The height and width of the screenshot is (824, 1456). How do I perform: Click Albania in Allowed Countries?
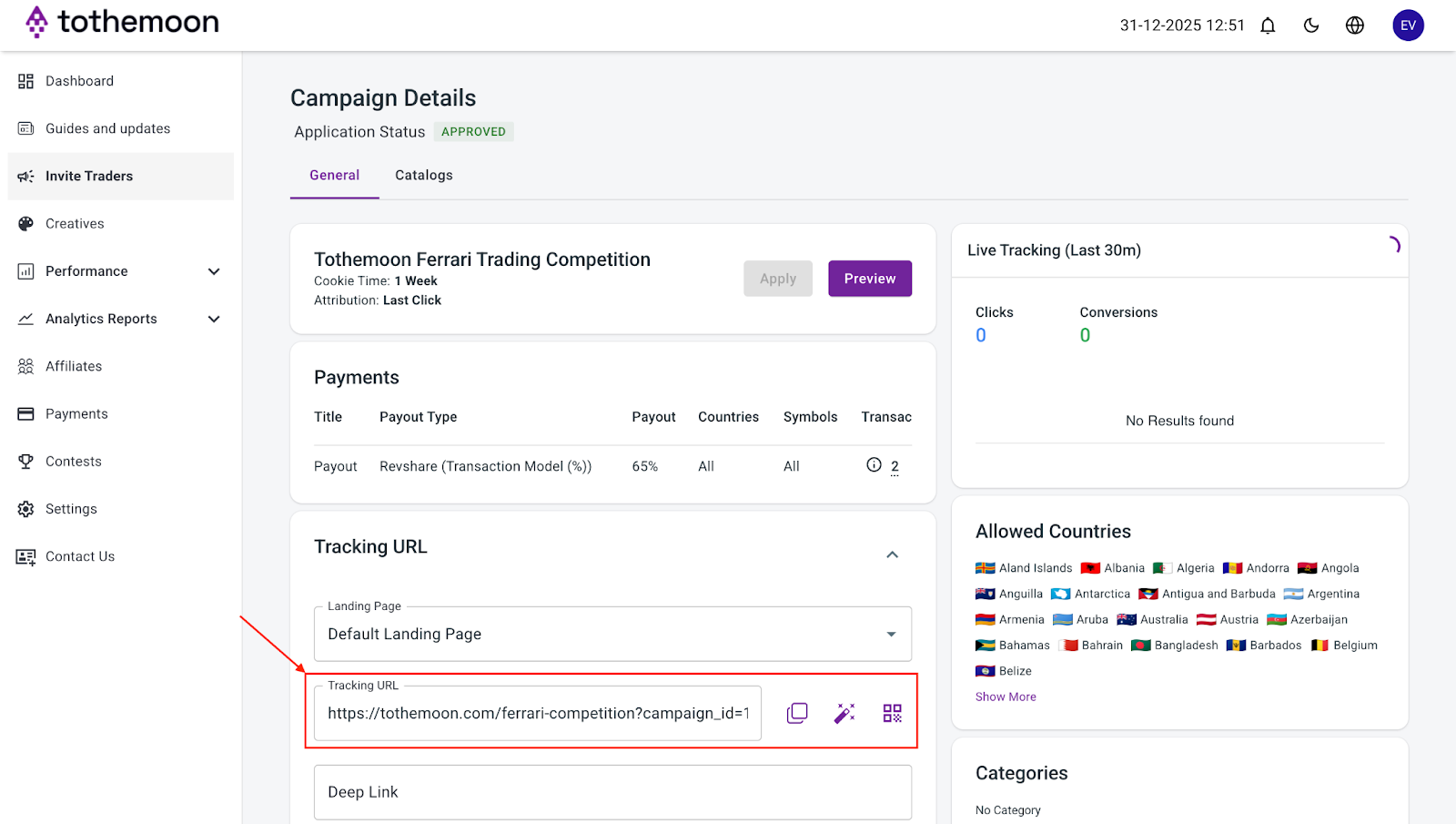1112,568
